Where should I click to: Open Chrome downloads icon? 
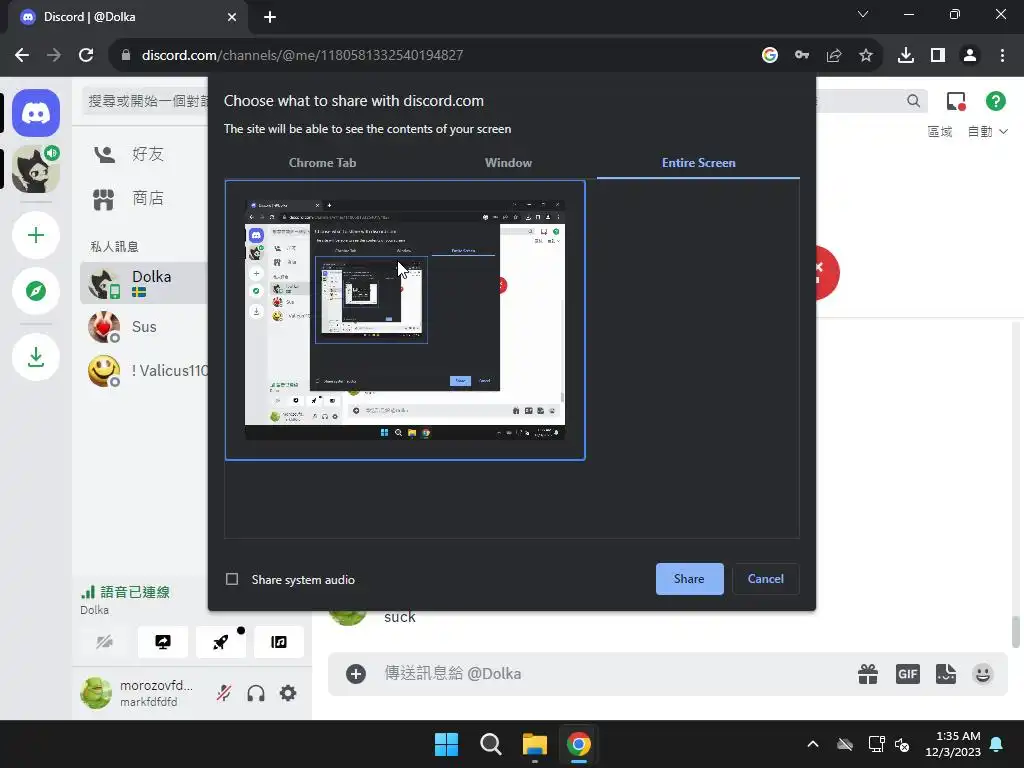click(x=906, y=55)
